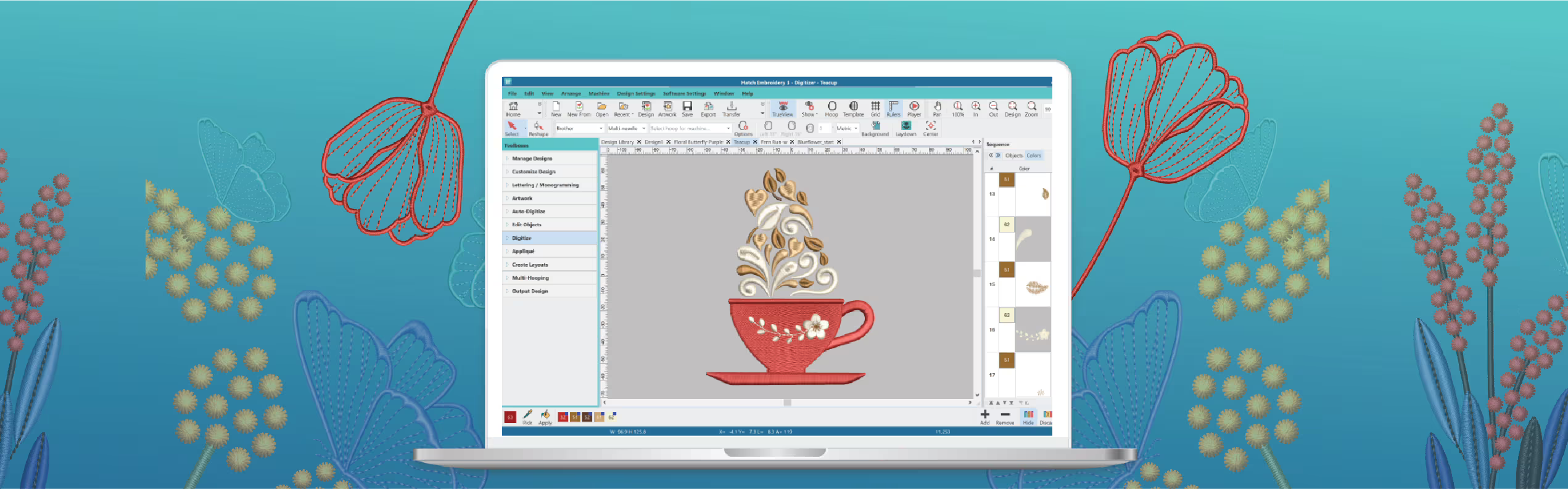Click the Laydown icon
Image resolution: width=1568 pixels, height=489 pixels.
pos(906,128)
